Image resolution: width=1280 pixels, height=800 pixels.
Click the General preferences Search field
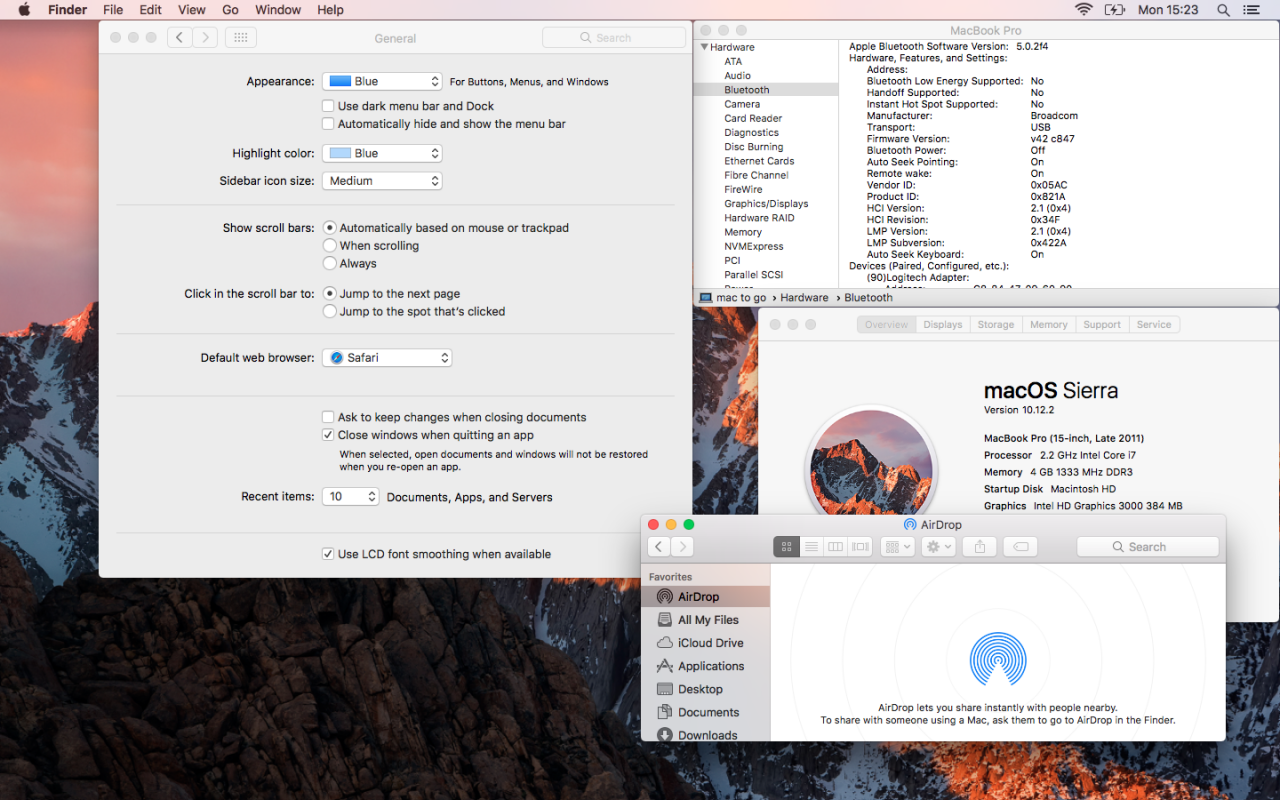(x=614, y=38)
